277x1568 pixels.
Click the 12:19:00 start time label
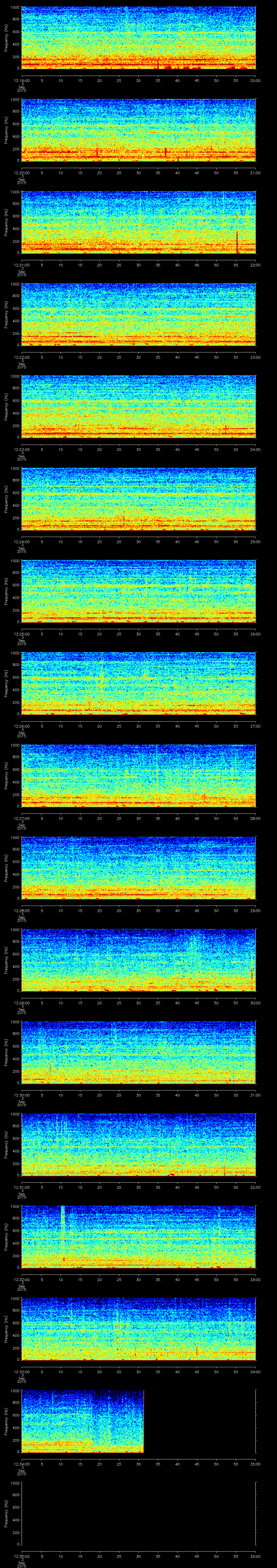[x=21, y=80]
